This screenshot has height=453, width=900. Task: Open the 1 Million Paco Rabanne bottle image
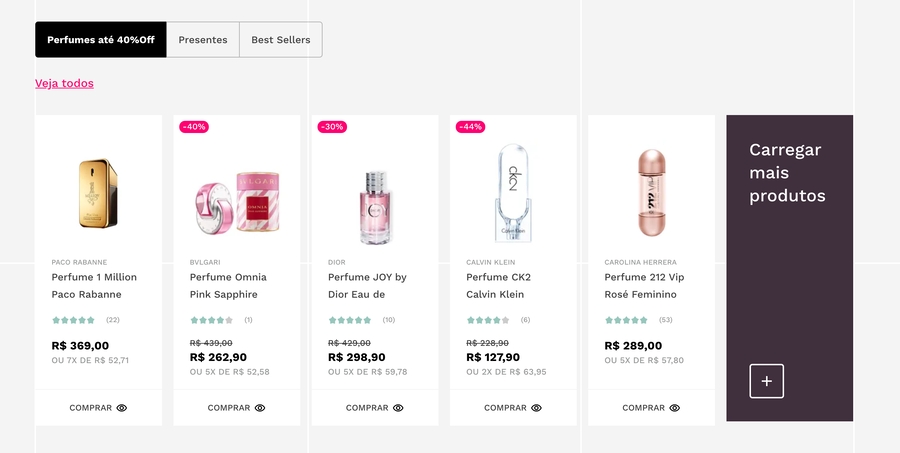(x=98, y=192)
